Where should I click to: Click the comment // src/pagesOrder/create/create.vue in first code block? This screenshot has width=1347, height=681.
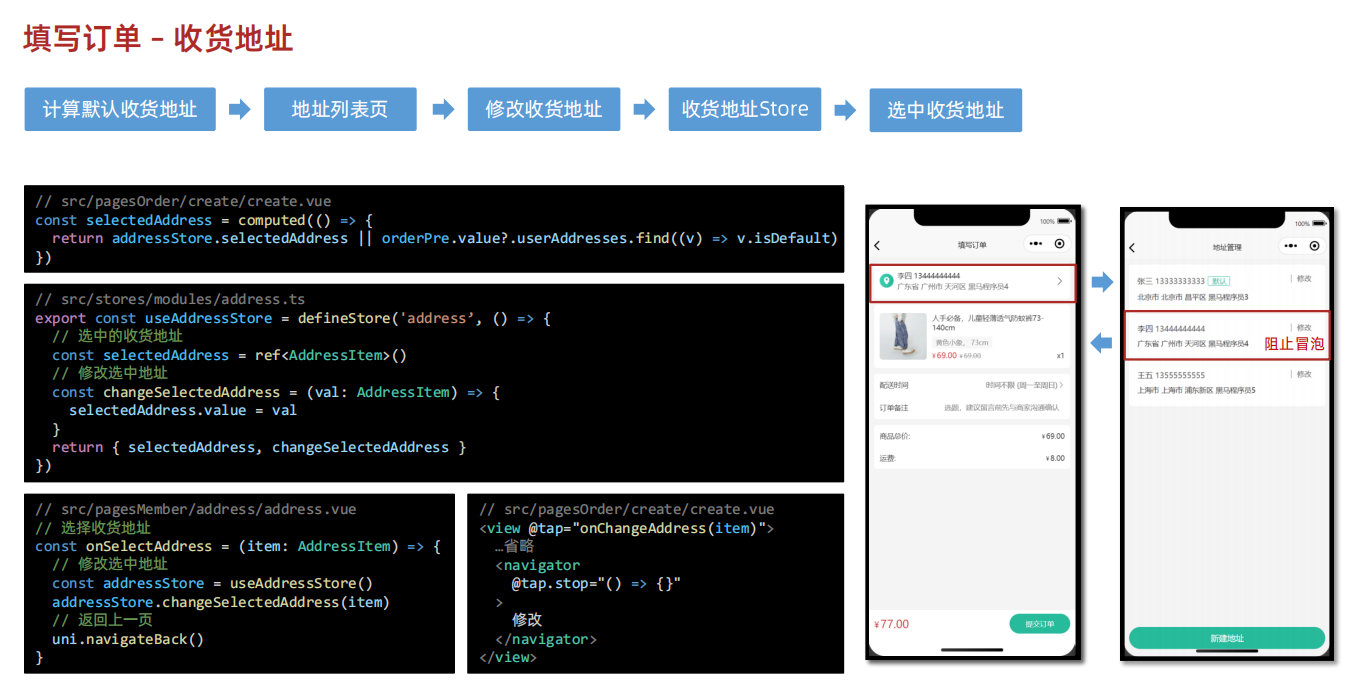183,201
